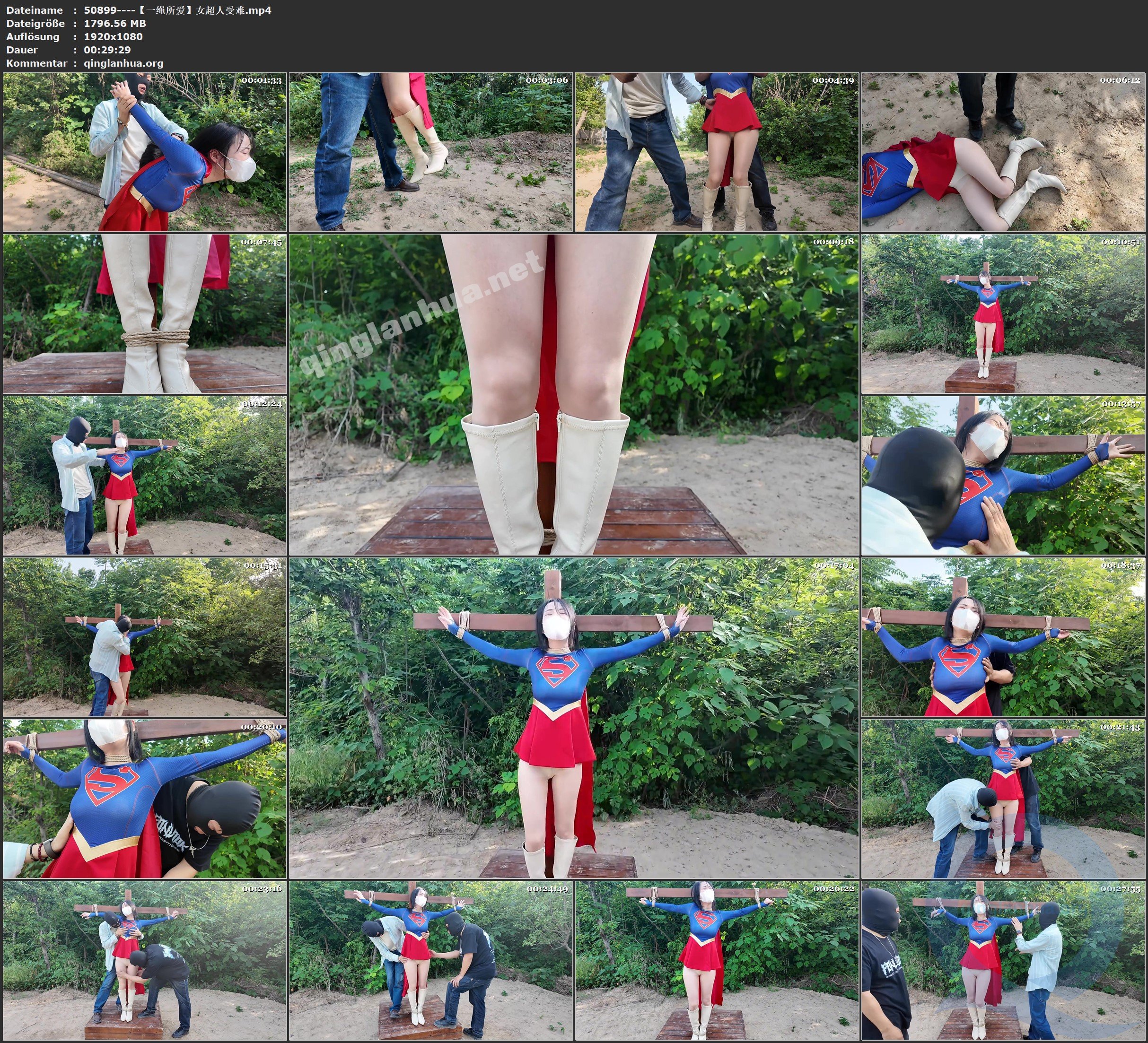The image size is (1148, 1043).
Task: Click the Dateiname label
Action: [35, 9]
